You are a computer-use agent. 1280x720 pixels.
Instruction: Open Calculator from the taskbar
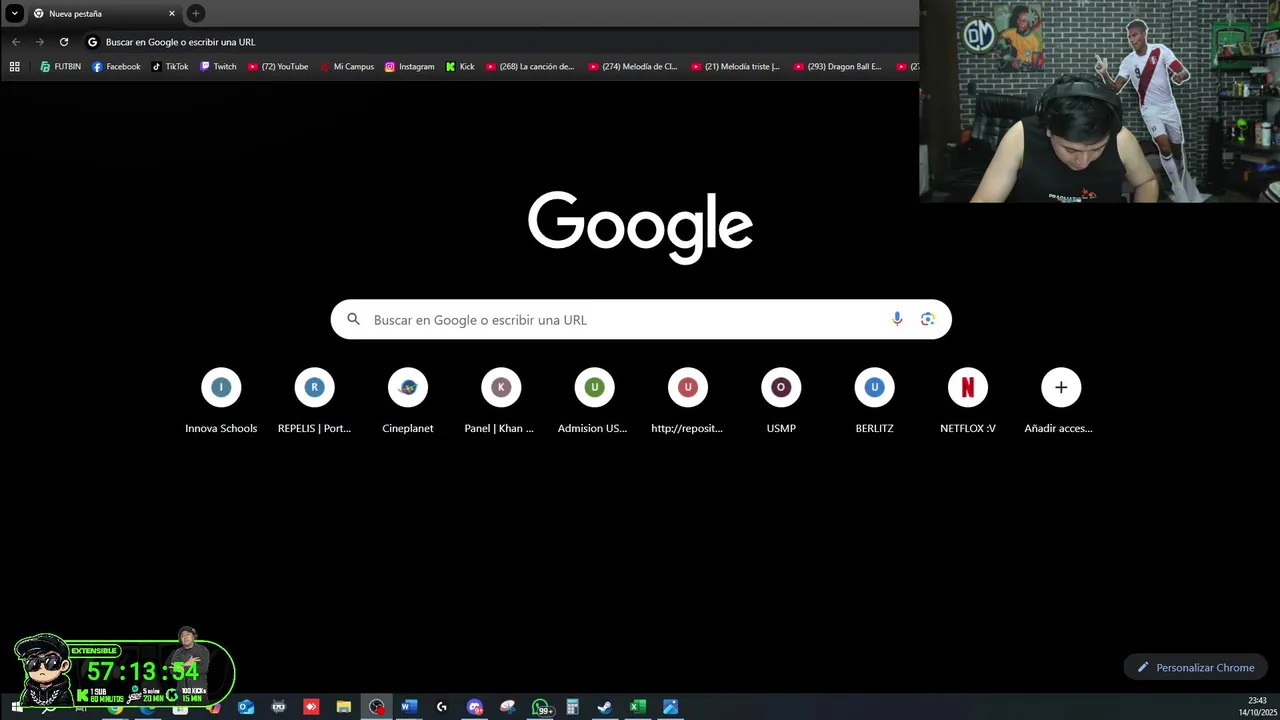click(572, 707)
